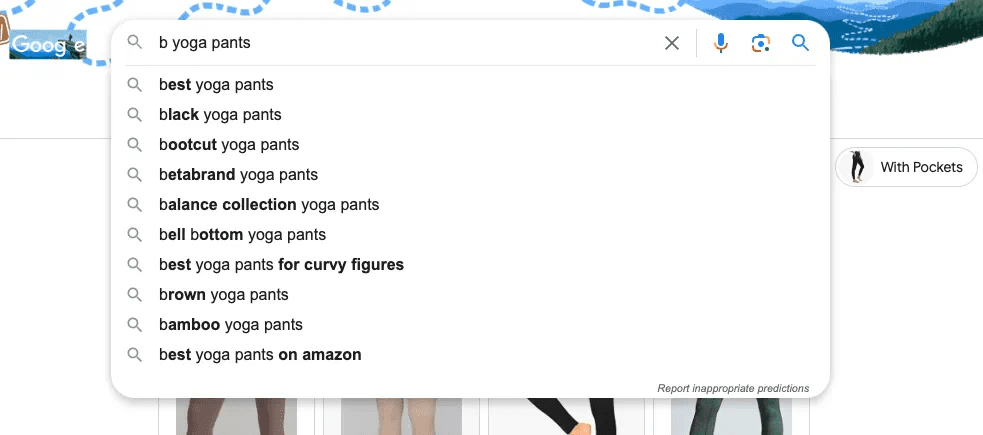Image resolution: width=983 pixels, height=435 pixels.
Task: Click the Google logo doodle
Action: [48, 45]
